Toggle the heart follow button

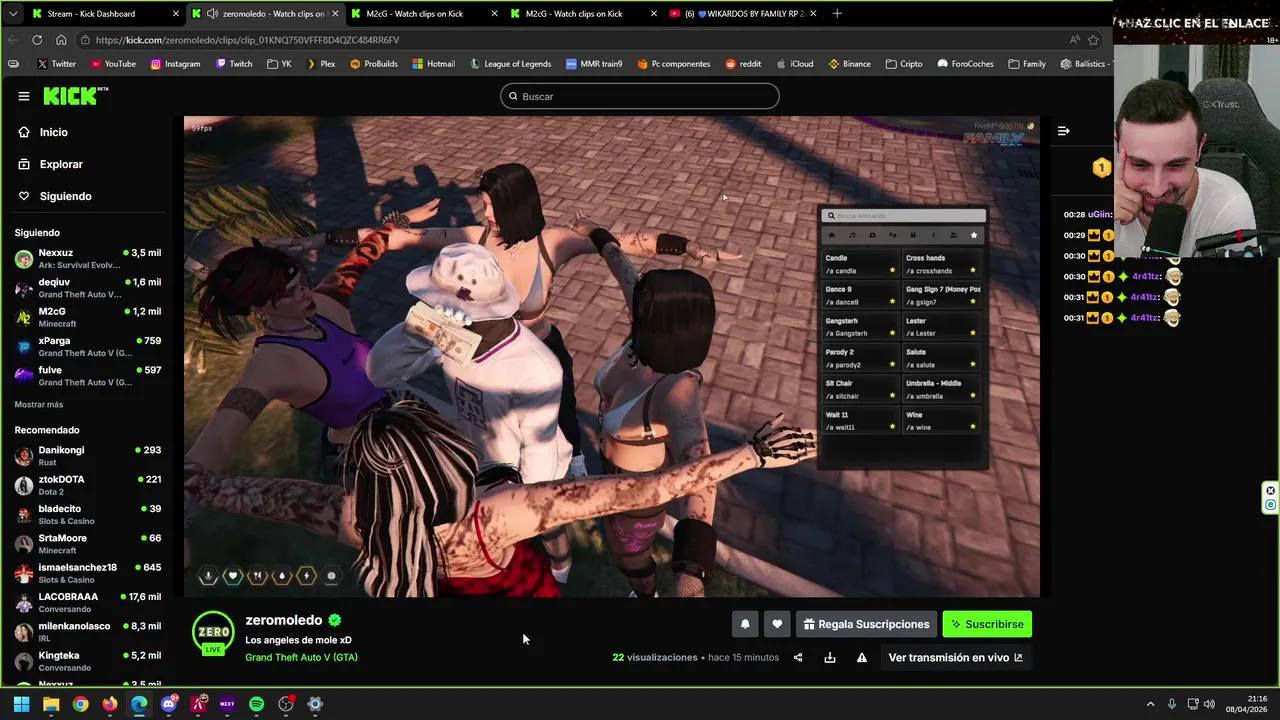click(x=777, y=624)
